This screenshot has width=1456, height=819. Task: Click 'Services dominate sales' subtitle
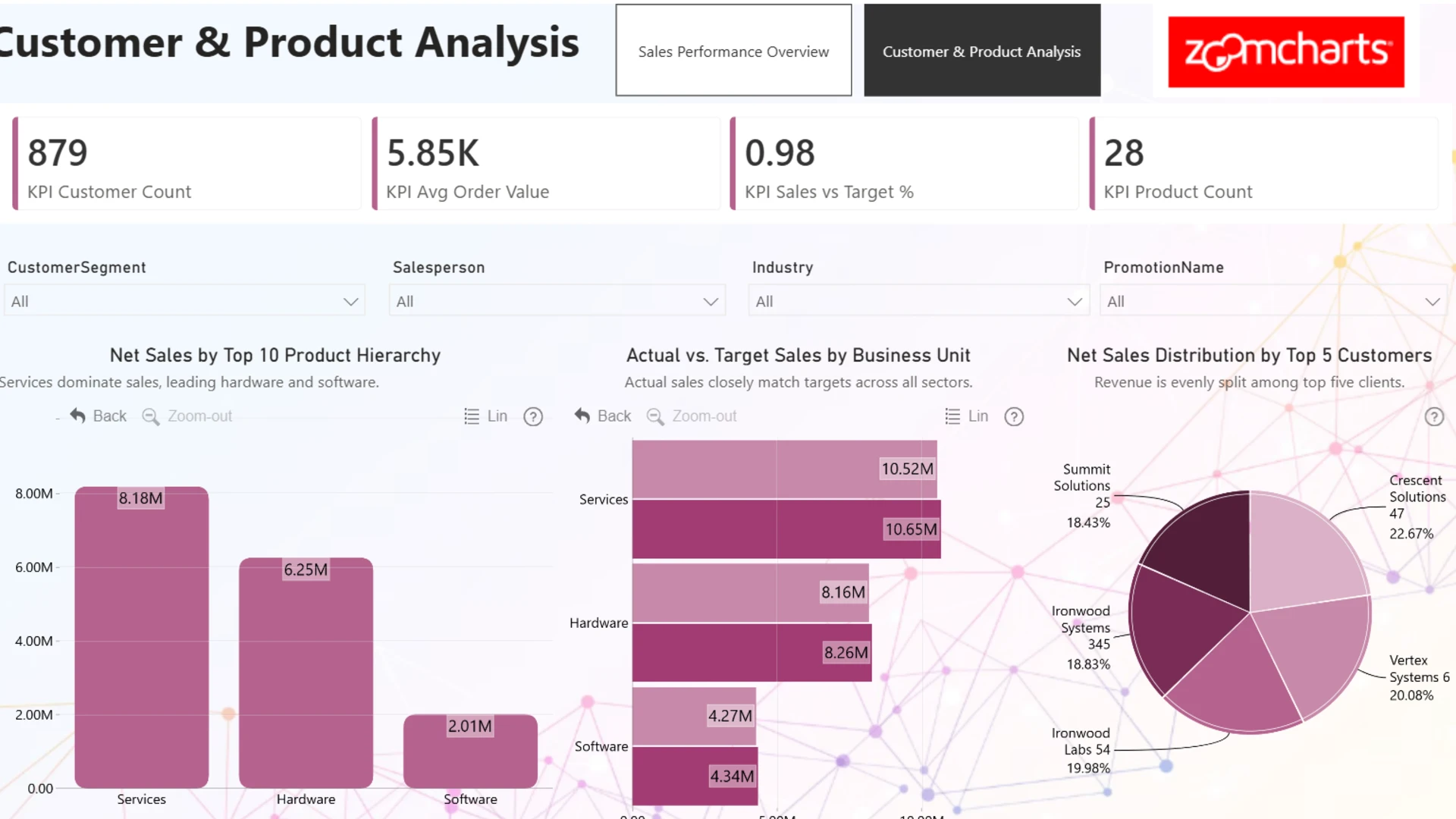click(x=190, y=382)
